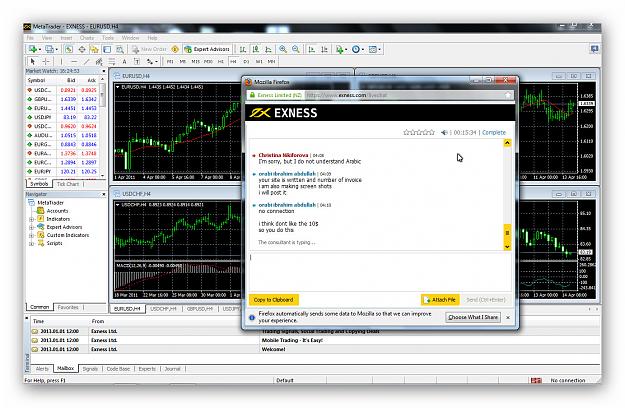Click the chat icon at toolbar far right

click(x=594, y=49)
